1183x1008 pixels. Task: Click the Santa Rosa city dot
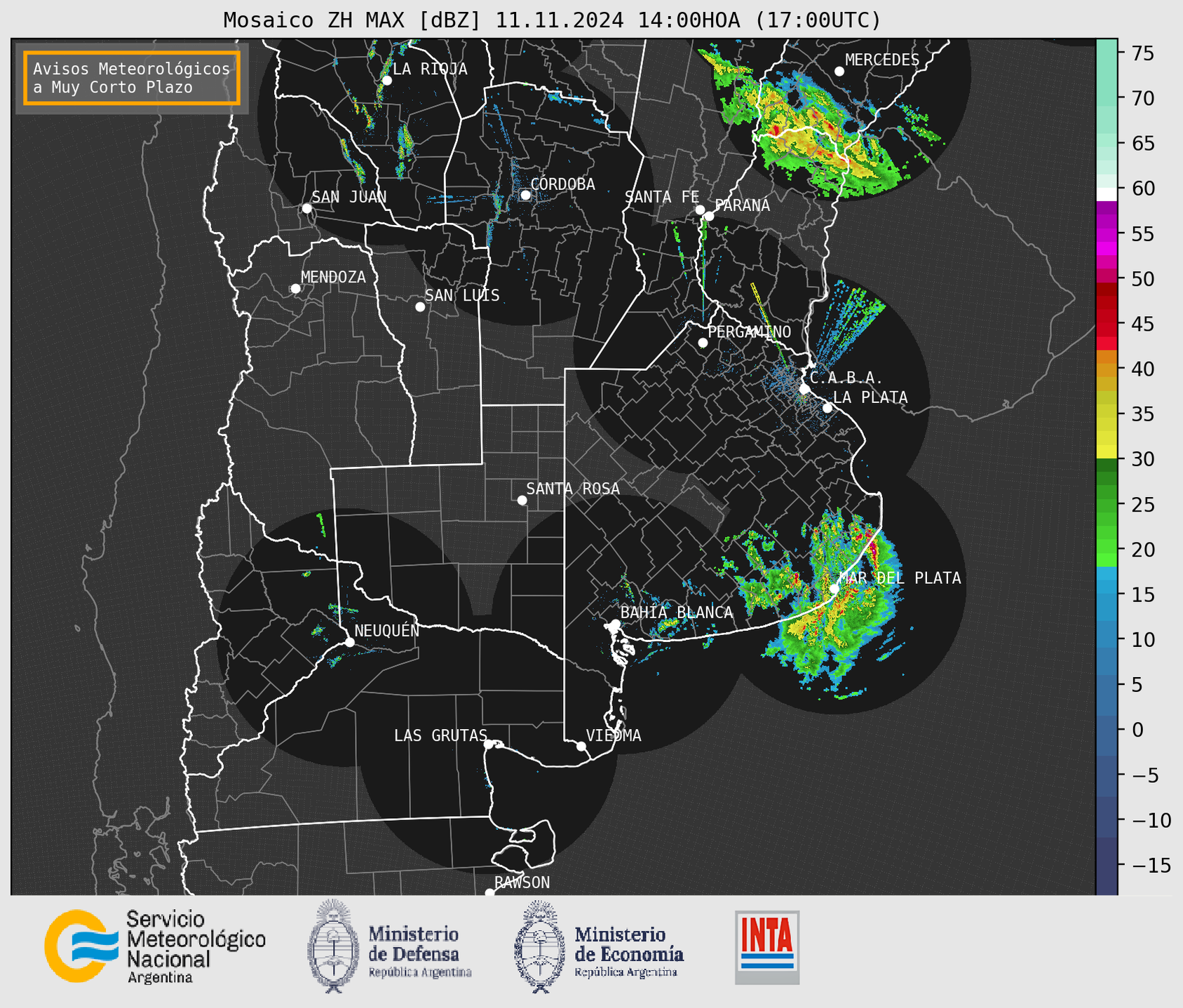(522, 500)
